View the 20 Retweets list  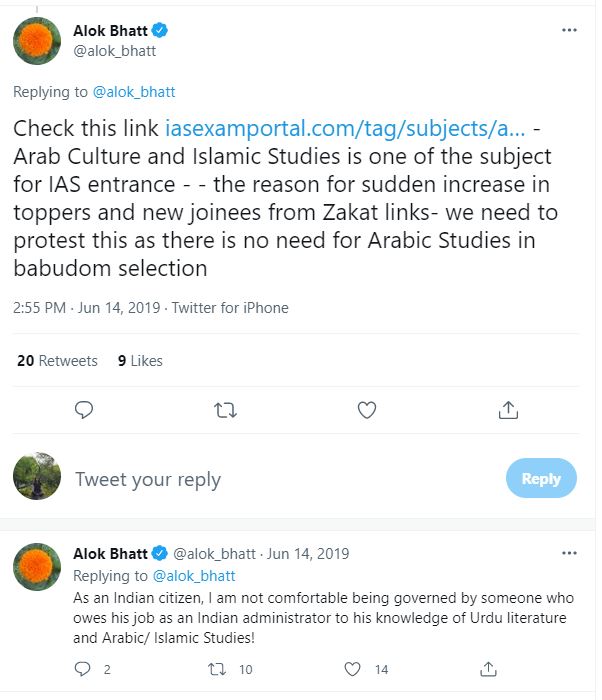pyautogui.click(x=57, y=361)
